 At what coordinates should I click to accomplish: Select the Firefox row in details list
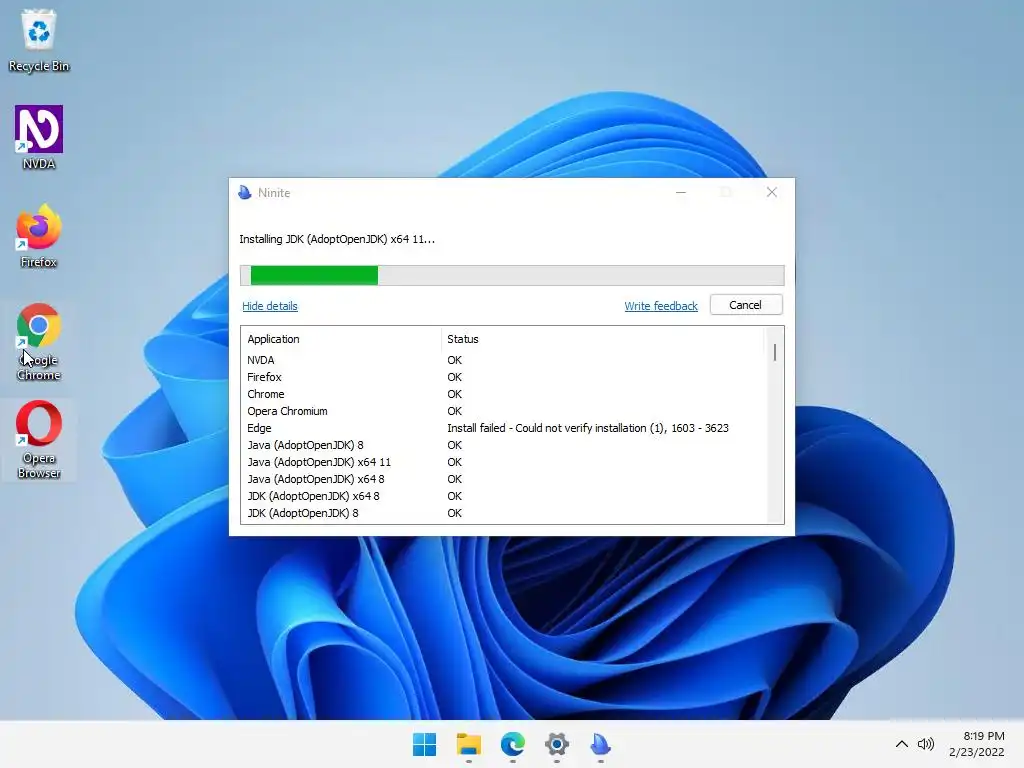point(503,377)
